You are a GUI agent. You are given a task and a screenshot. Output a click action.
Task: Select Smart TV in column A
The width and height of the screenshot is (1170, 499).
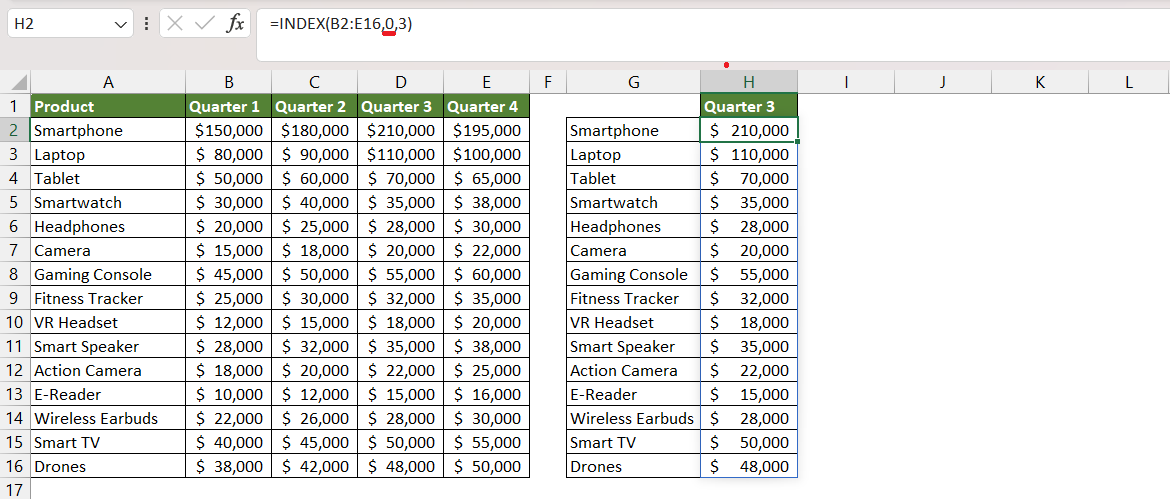pyautogui.click(x=108, y=442)
